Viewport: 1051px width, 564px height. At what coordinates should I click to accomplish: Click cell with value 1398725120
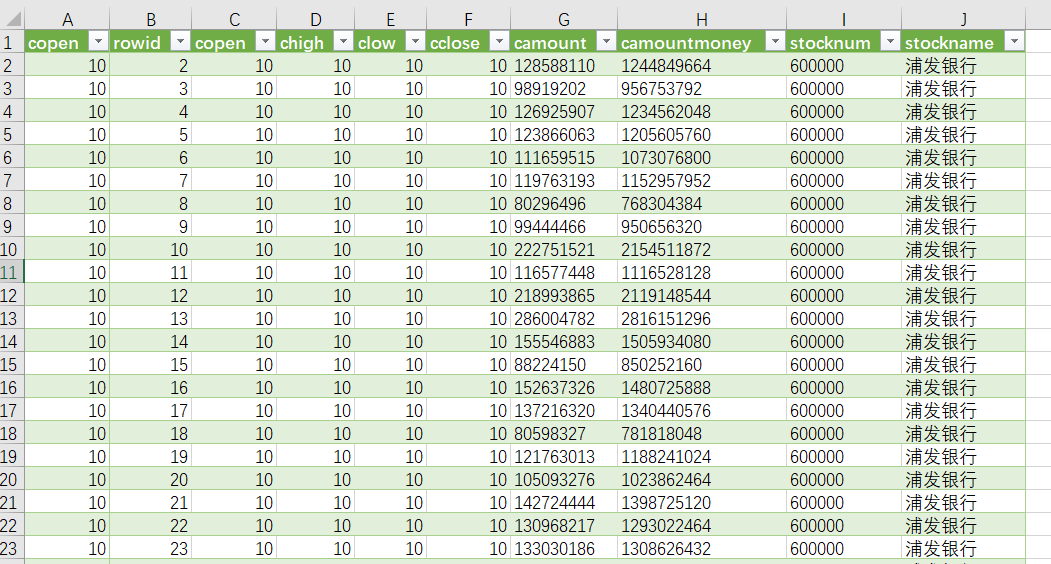[x=702, y=502]
